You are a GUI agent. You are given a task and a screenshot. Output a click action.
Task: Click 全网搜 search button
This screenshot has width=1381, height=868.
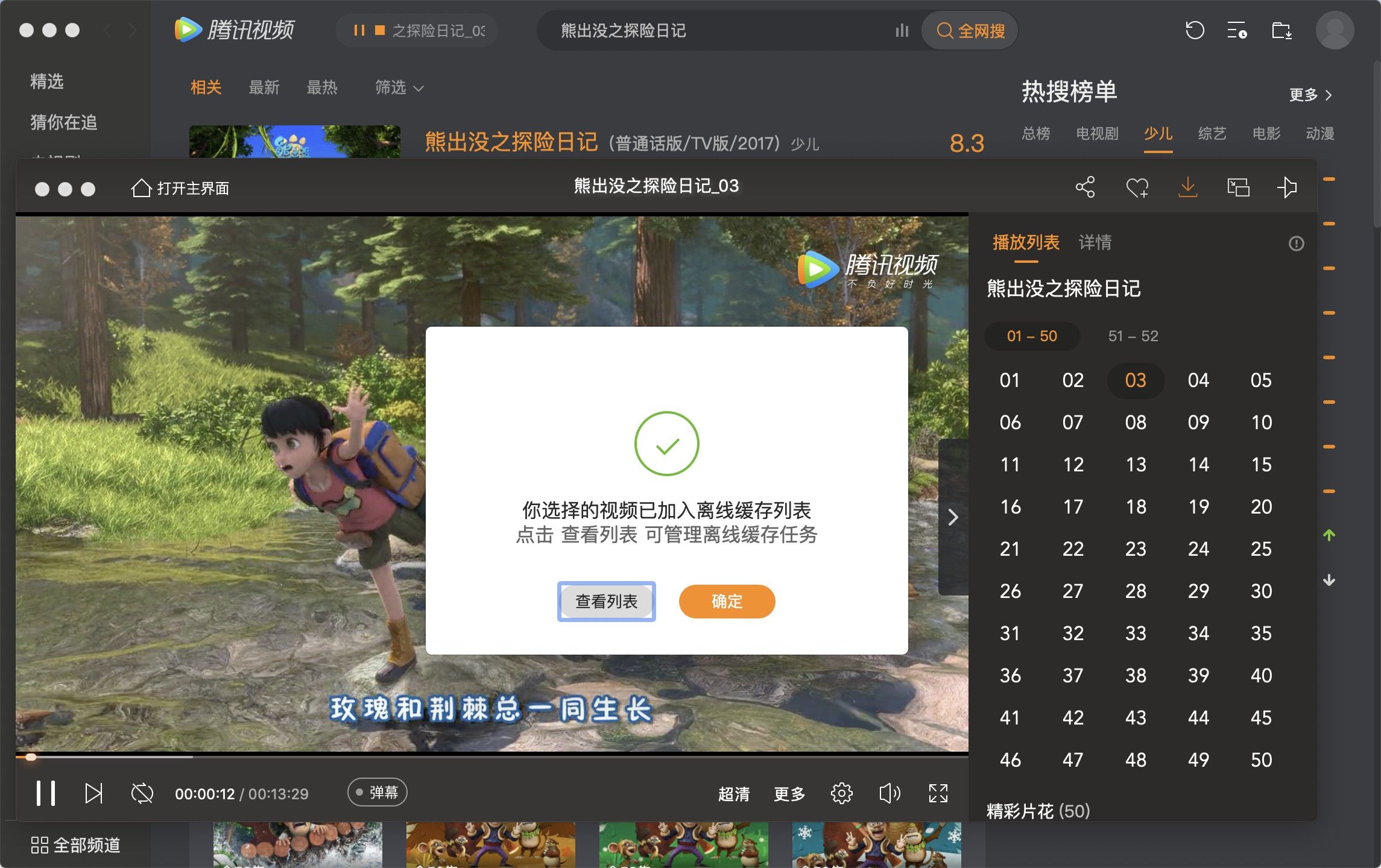[970, 31]
